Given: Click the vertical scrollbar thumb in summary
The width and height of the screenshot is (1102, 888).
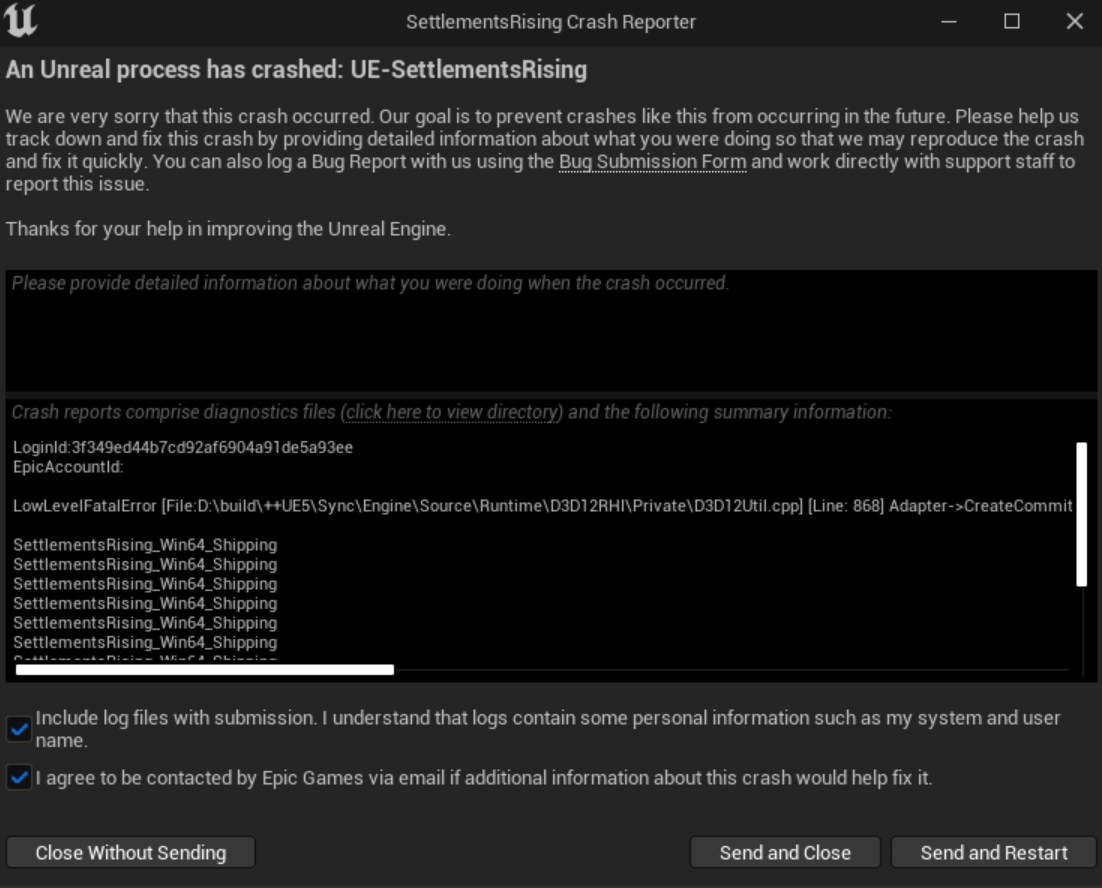Looking at the screenshot, I should pos(1081,513).
